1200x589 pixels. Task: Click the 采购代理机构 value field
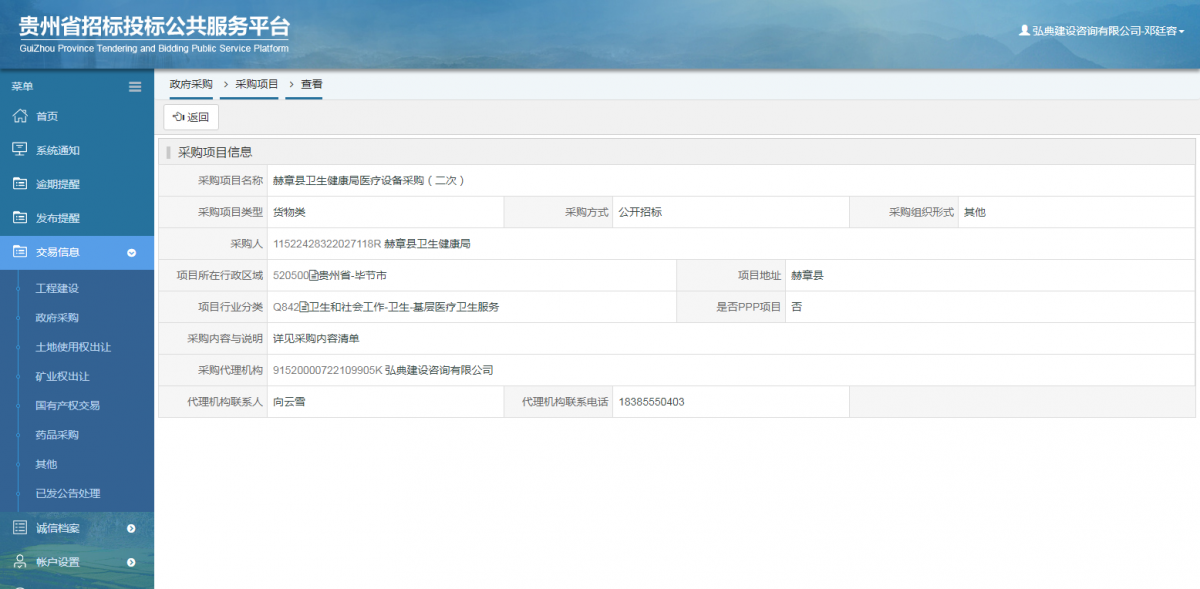pos(730,370)
